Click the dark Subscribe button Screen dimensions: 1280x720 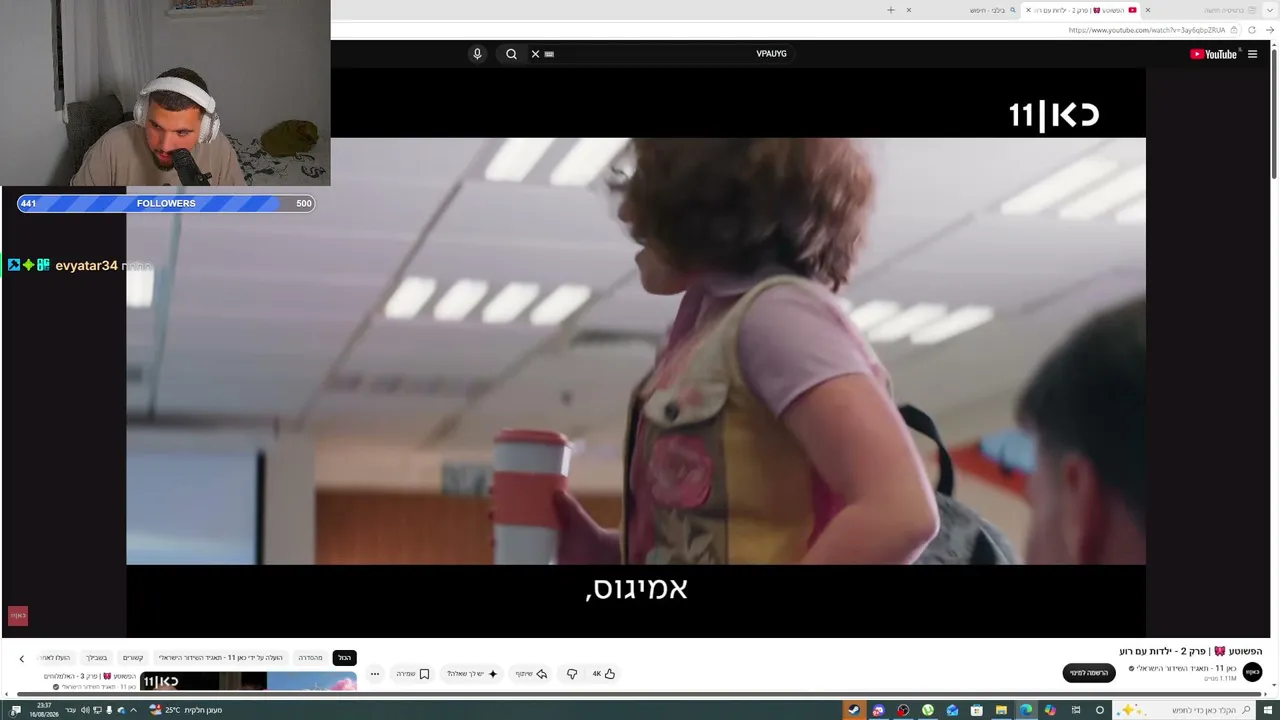tap(1089, 673)
